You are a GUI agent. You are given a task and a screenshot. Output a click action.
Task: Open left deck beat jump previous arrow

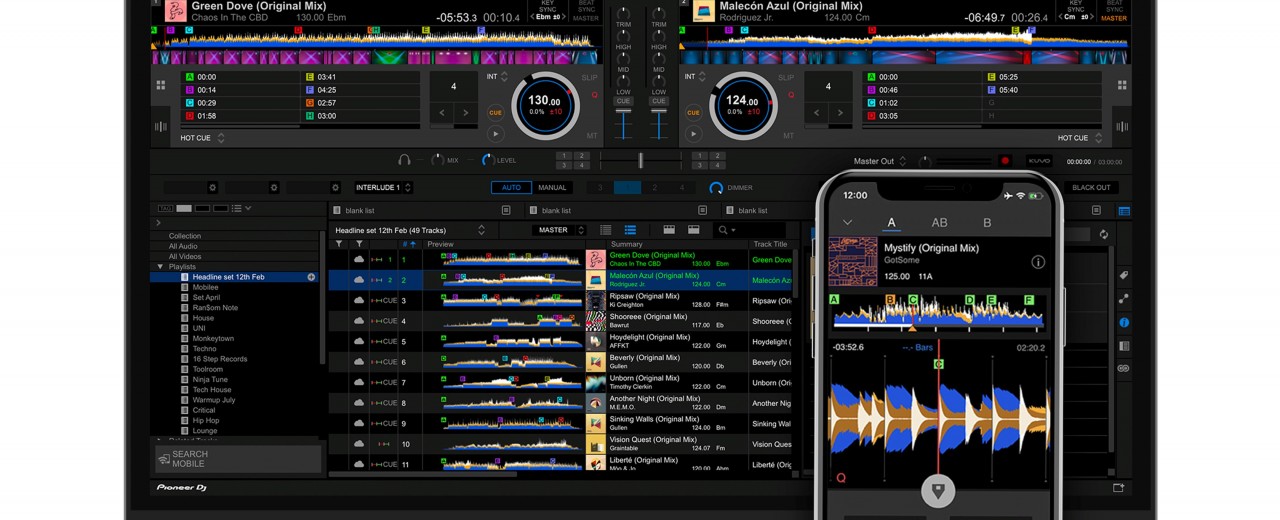click(x=443, y=113)
